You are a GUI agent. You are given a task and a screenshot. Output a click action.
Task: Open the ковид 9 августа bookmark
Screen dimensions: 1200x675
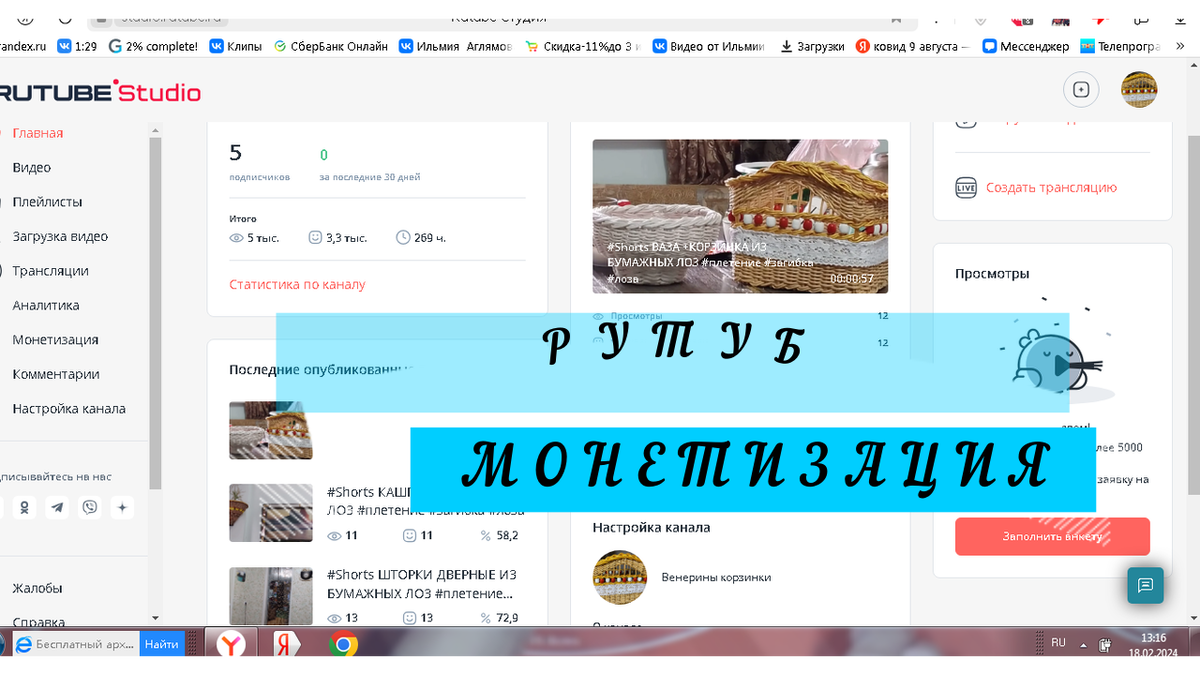coord(913,46)
